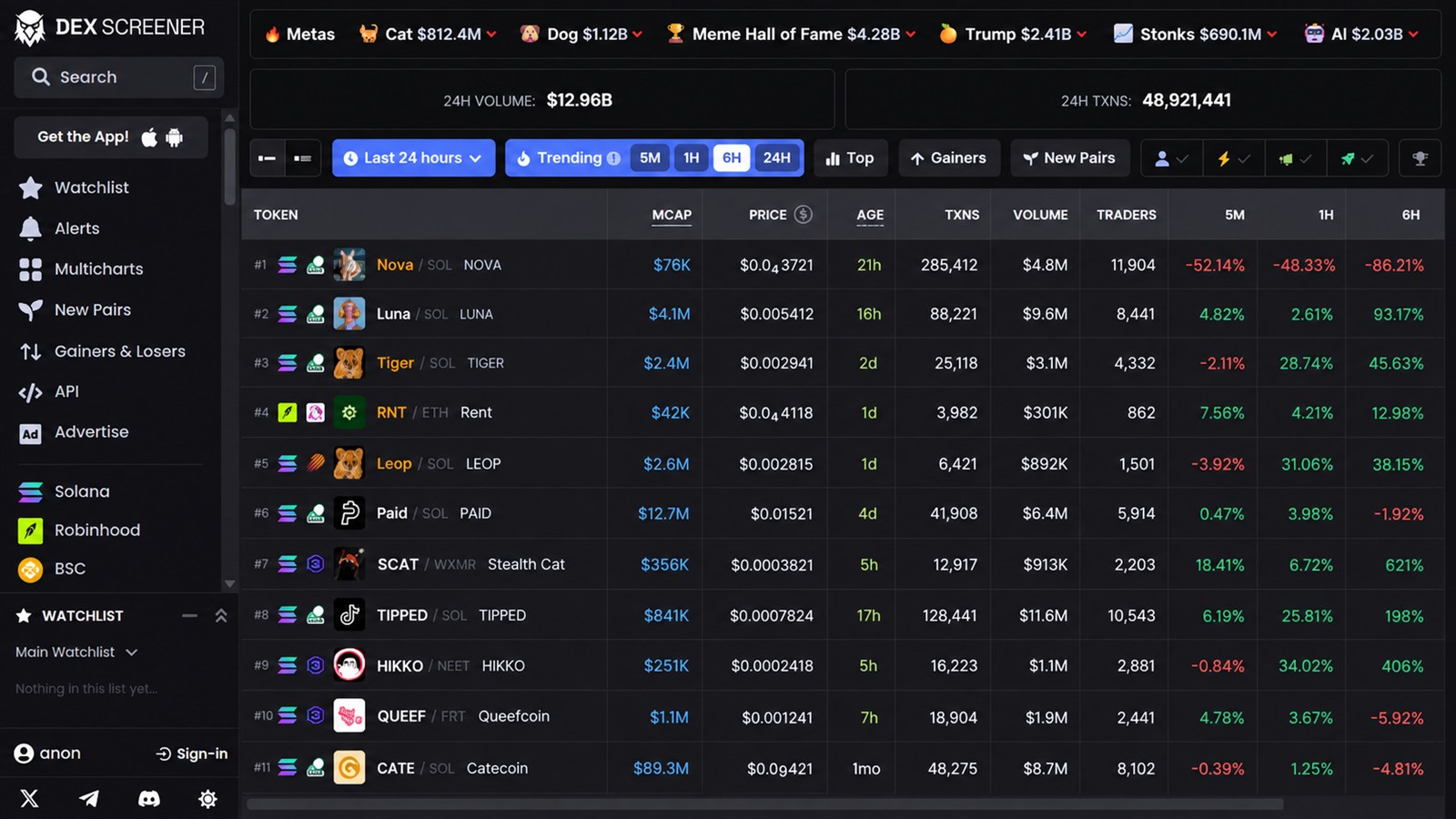Select the Robinhood chain icon
Screen dimensions: 1456x819
click(31, 531)
